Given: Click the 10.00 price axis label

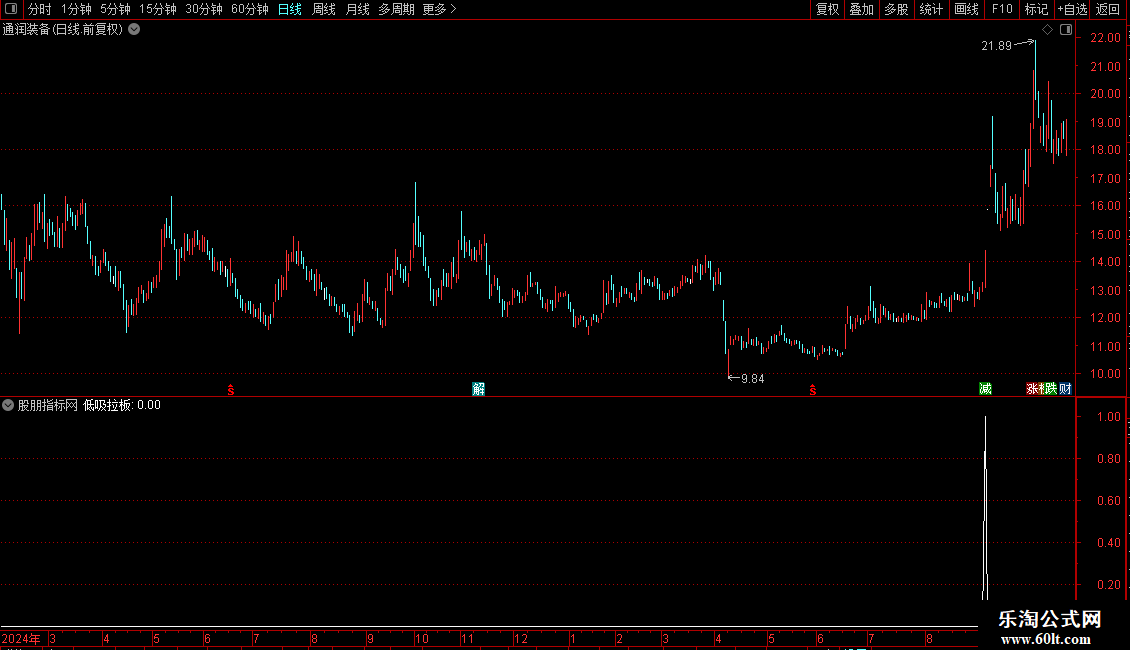Looking at the screenshot, I should click(1105, 374).
